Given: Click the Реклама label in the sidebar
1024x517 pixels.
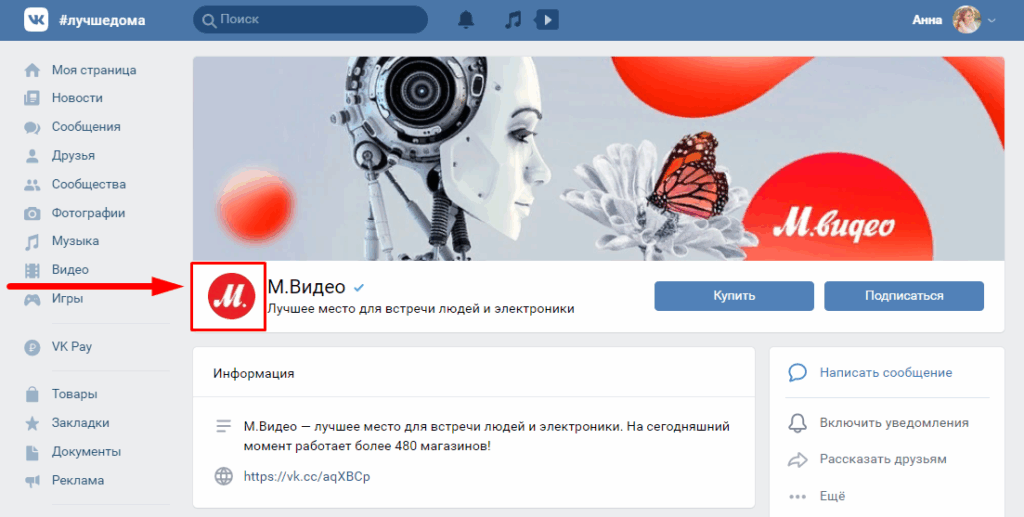Looking at the screenshot, I should click(x=78, y=480).
